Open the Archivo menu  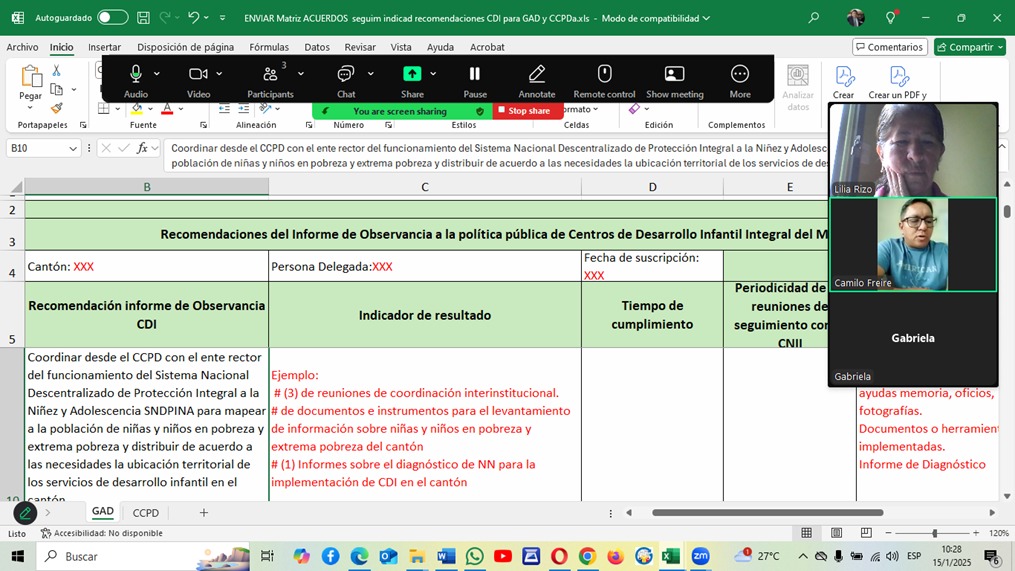pyautogui.click(x=23, y=47)
